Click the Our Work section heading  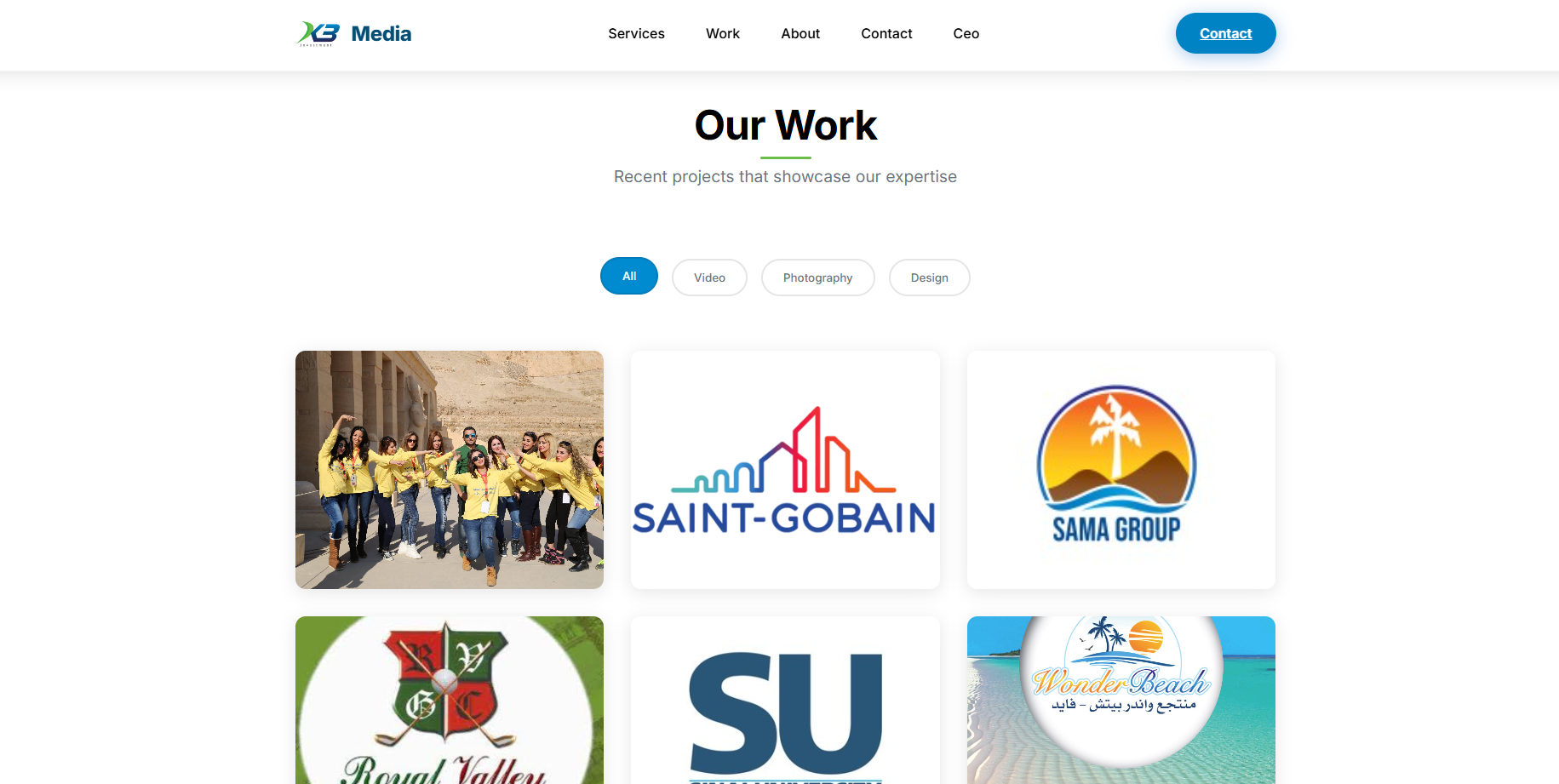pyautogui.click(x=785, y=125)
